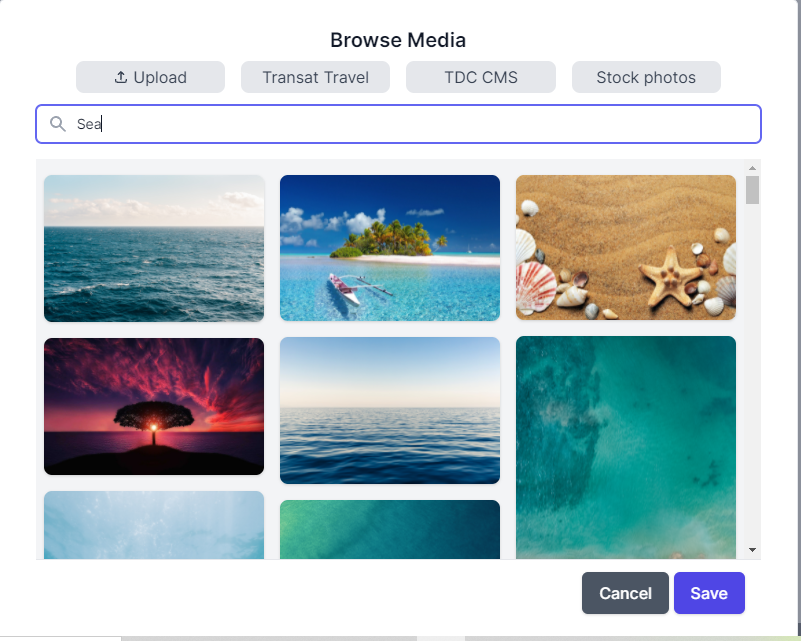Choose the tropical island with boat image

click(389, 248)
